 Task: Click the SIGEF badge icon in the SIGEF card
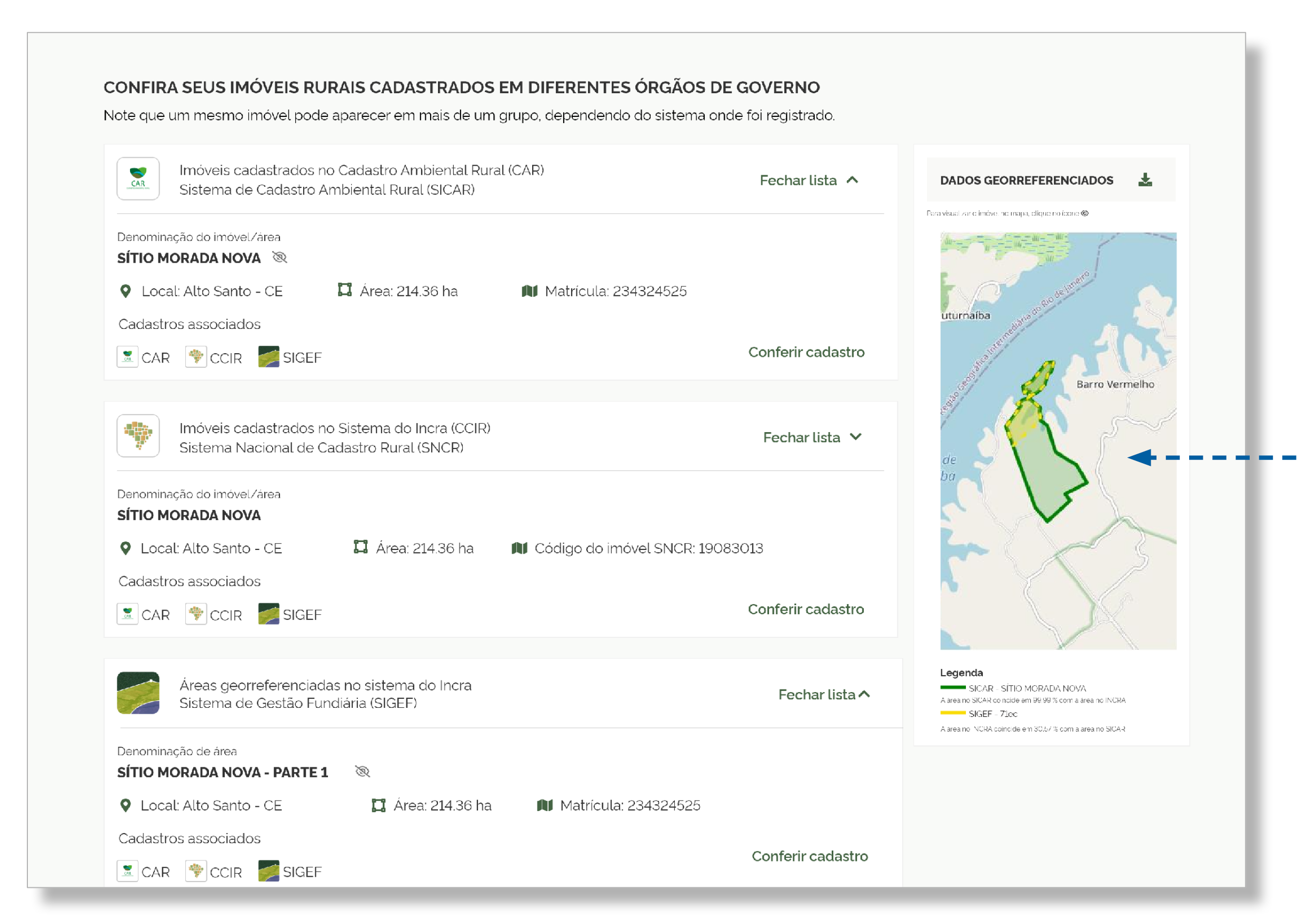point(269,870)
